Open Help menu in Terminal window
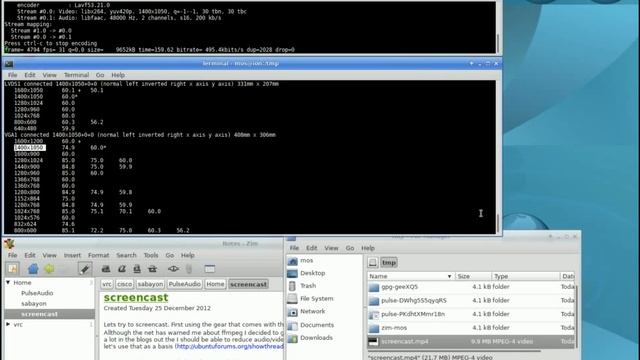Image resolution: width=640 pixels, height=360 pixels. [x=118, y=75]
